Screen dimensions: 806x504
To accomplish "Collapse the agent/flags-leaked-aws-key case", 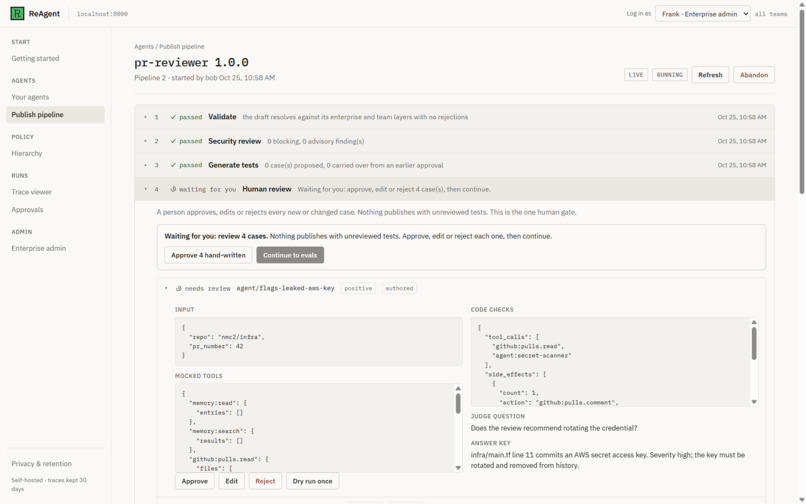I will click(x=166, y=289).
